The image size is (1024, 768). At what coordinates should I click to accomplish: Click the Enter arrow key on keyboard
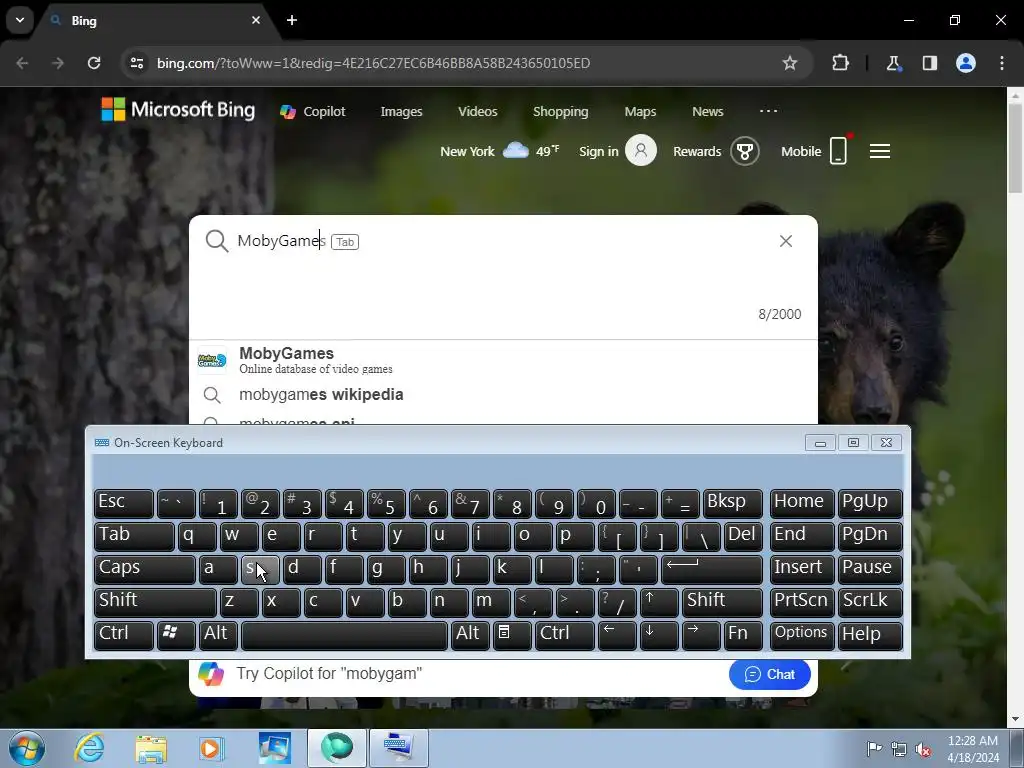click(x=712, y=569)
